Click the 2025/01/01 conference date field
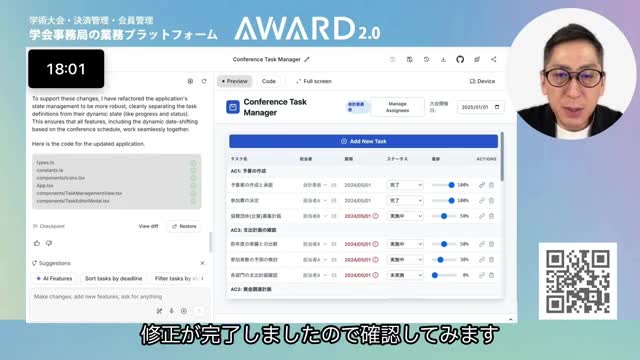Image resolution: width=640 pixels, height=360 pixels. coord(480,107)
